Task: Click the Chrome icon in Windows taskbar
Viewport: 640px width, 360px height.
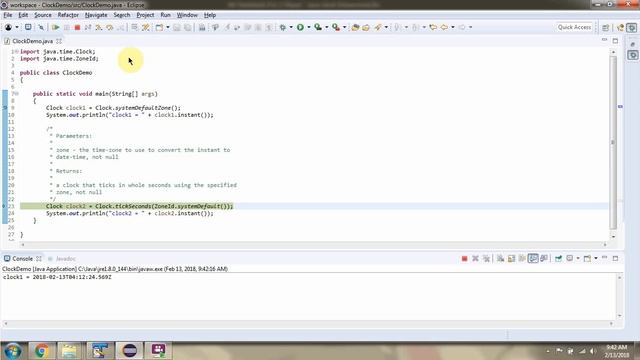Action: point(41,351)
